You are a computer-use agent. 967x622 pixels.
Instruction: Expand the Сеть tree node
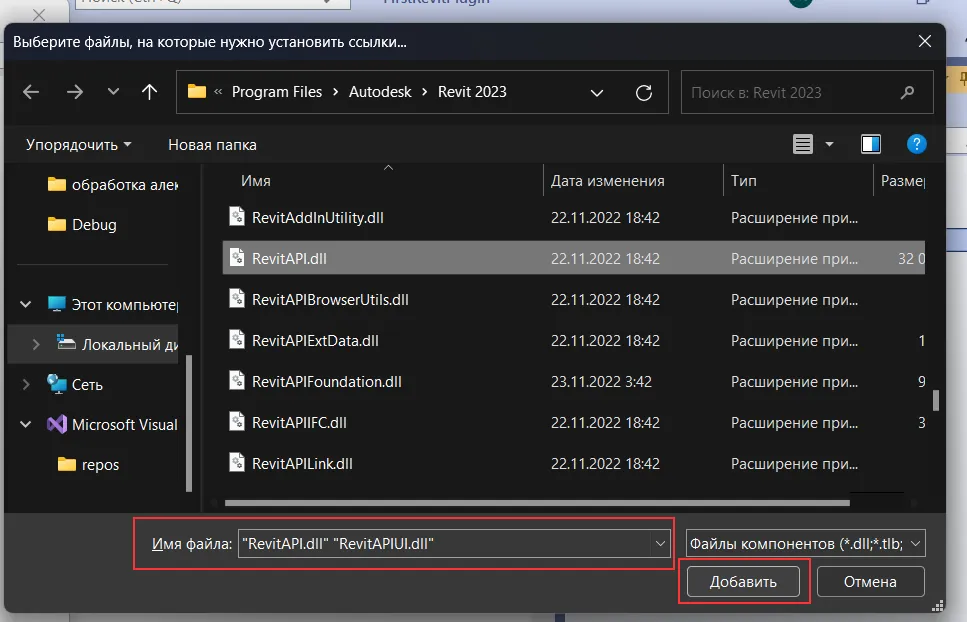coord(25,384)
